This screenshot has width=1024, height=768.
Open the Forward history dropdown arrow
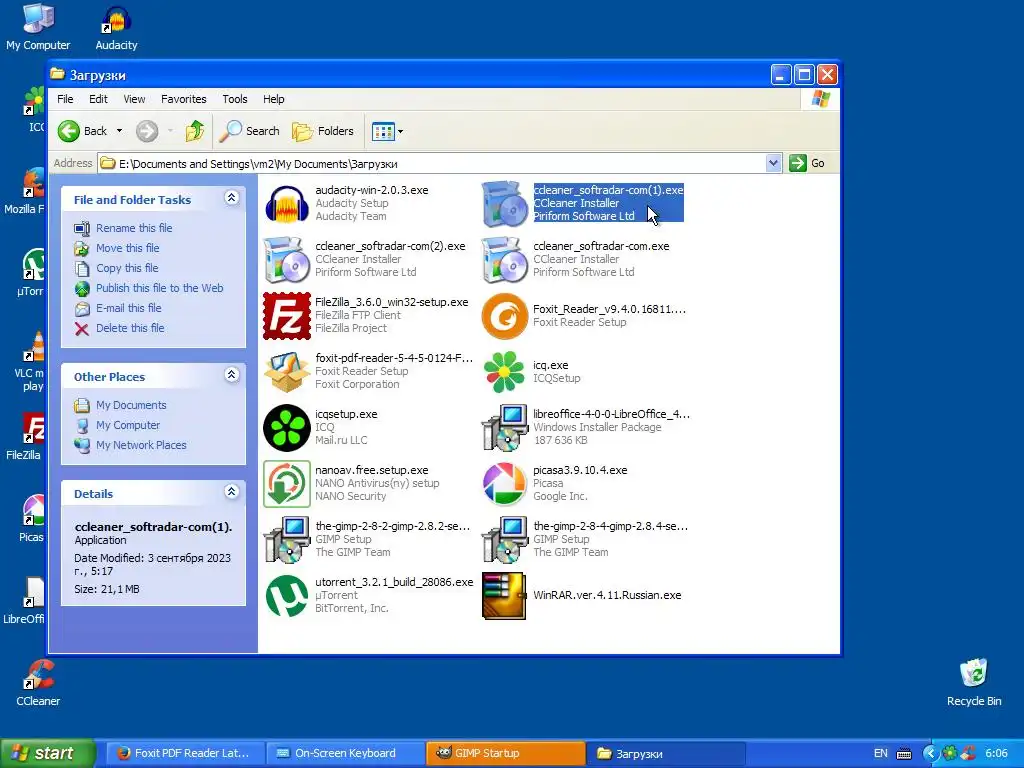coord(170,131)
